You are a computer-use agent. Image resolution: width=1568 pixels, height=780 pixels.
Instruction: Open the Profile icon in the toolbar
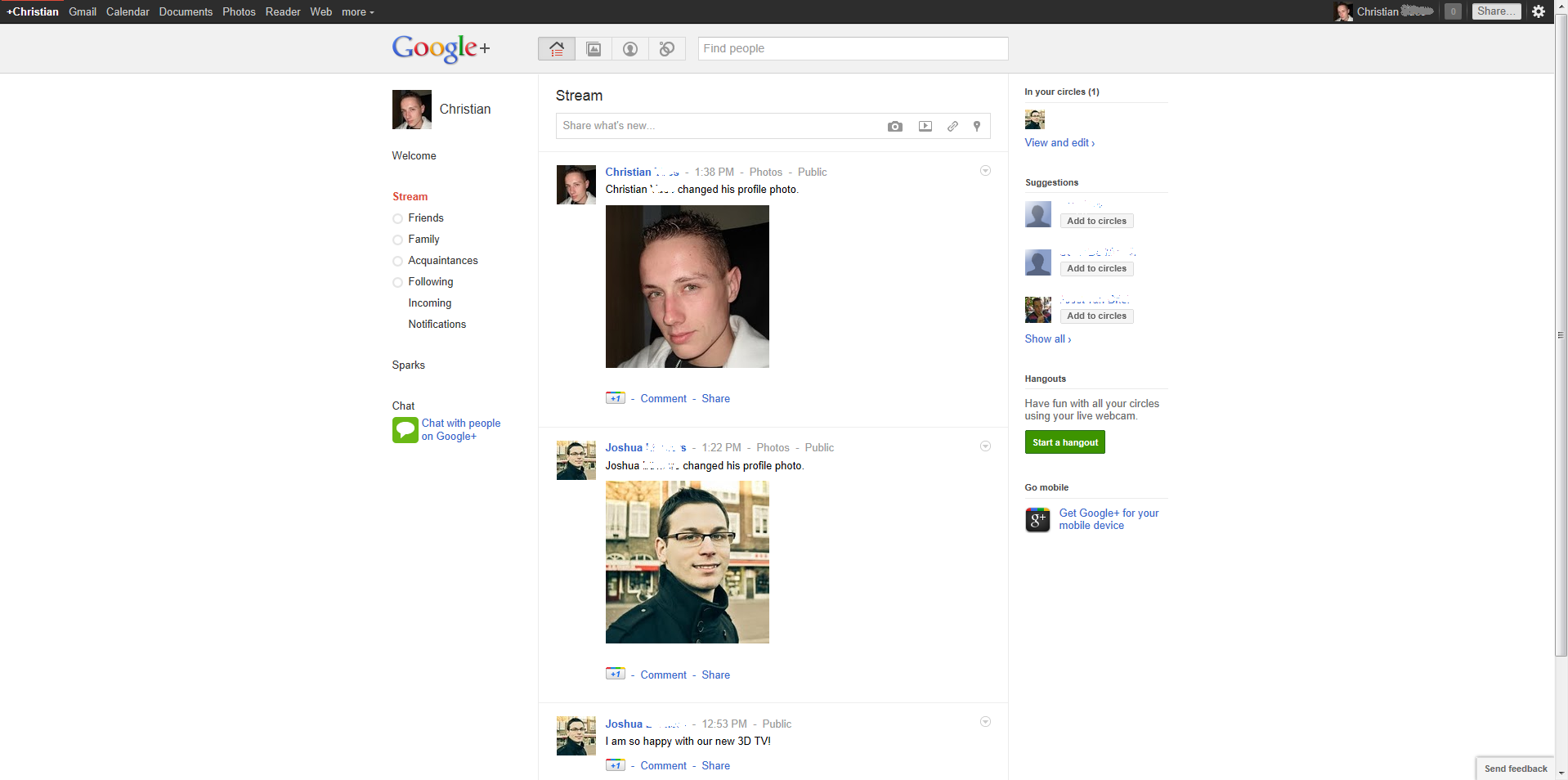point(630,49)
